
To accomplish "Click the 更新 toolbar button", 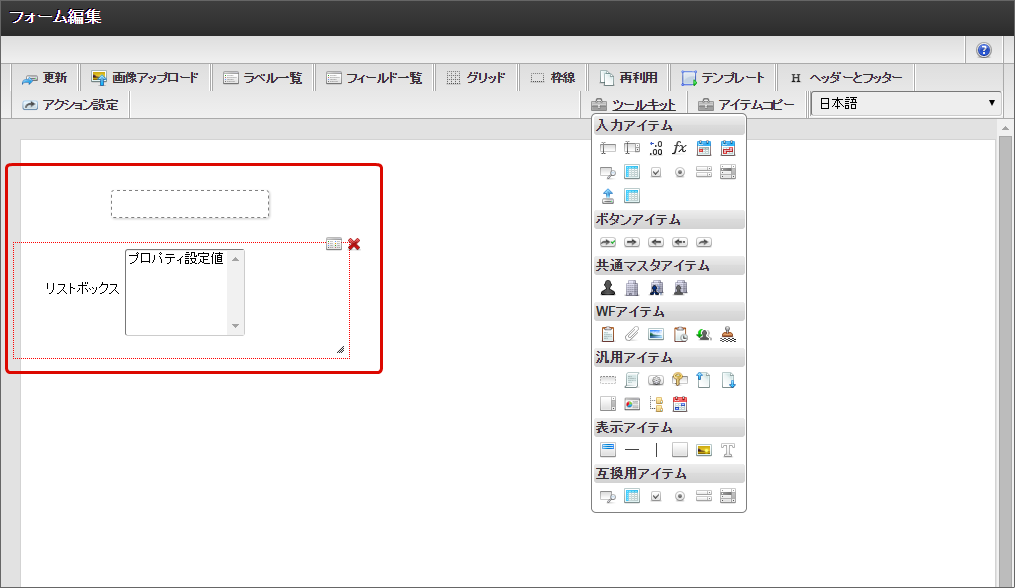I will tap(45, 78).
